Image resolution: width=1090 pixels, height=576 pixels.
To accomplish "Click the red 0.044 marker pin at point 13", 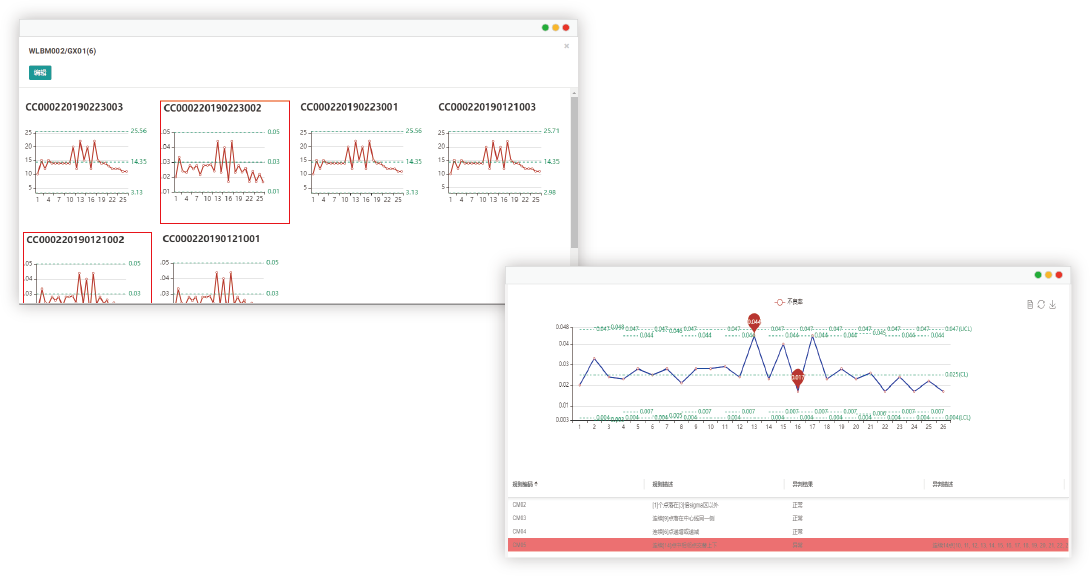I will pos(754,322).
